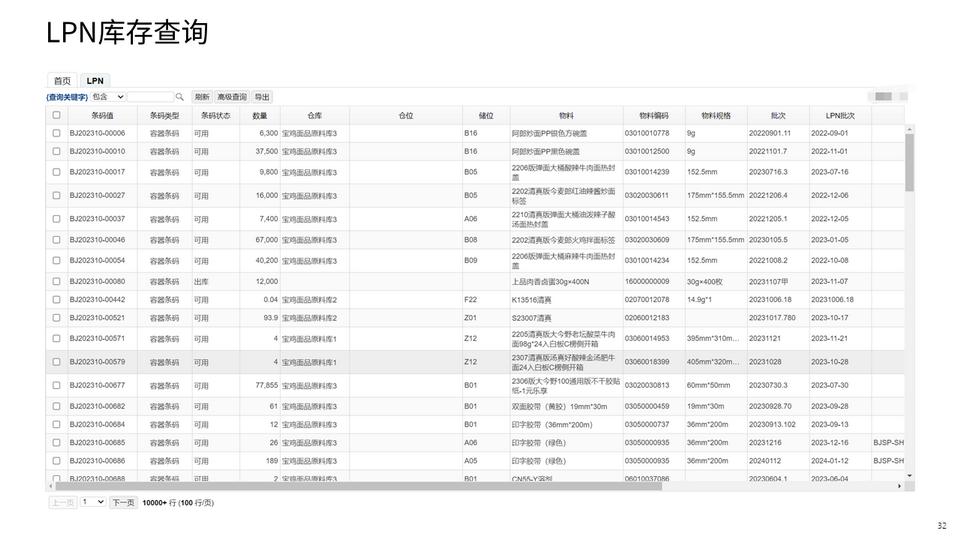This screenshot has width=960, height=540.
Task: Toggle the select-all checkbox in table header
Action: point(56,115)
